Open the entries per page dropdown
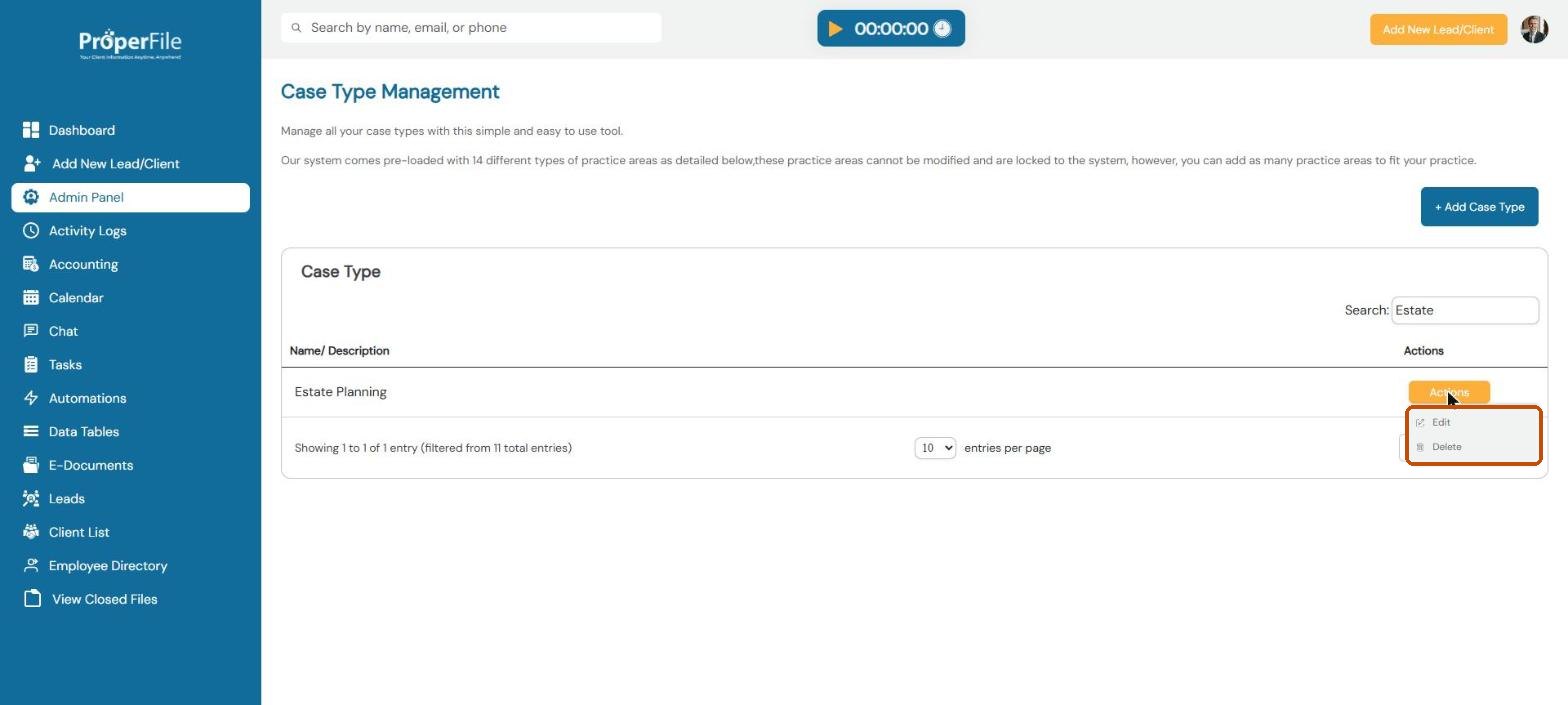 tap(935, 448)
